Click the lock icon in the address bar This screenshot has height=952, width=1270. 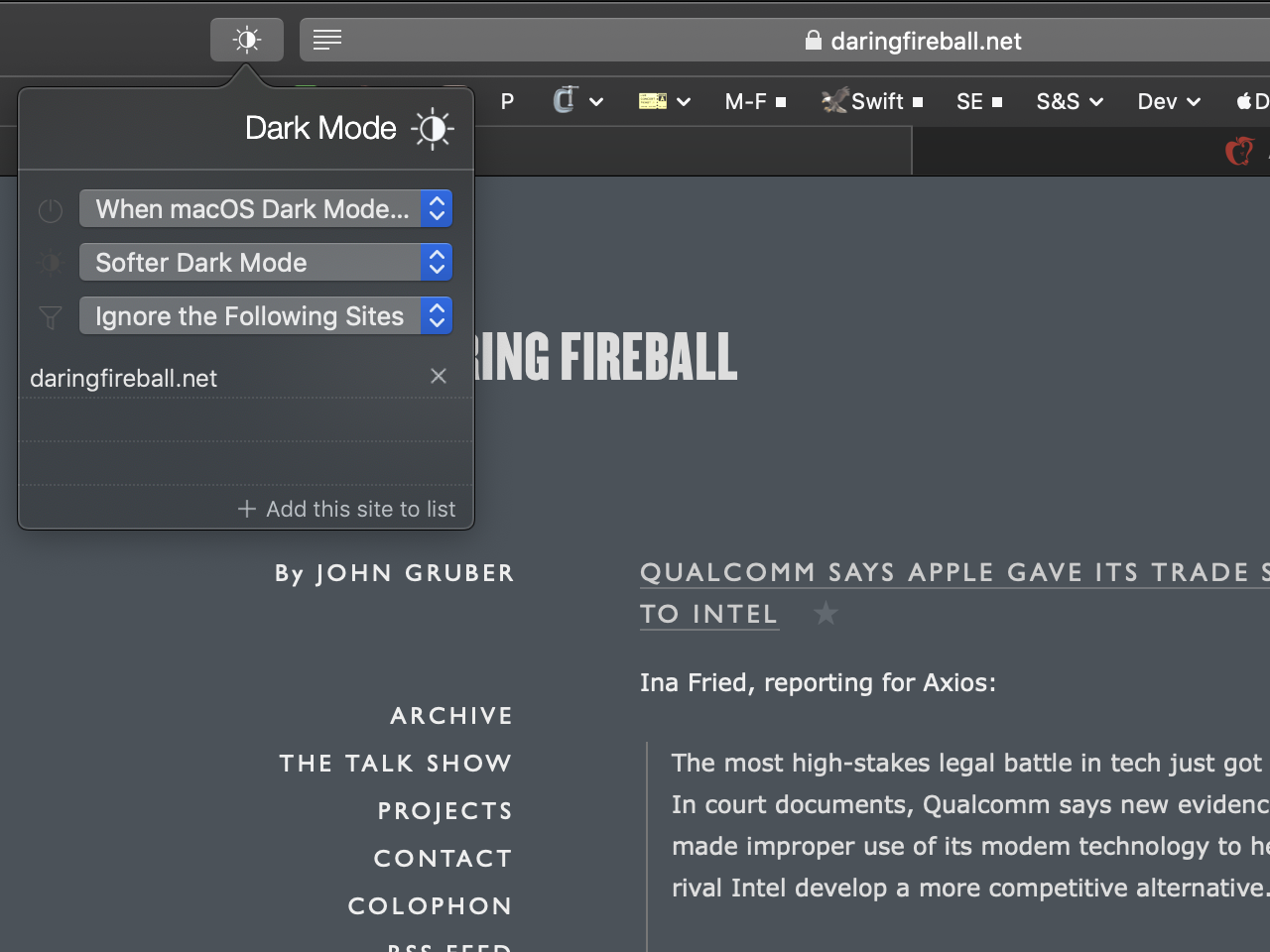click(814, 40)
